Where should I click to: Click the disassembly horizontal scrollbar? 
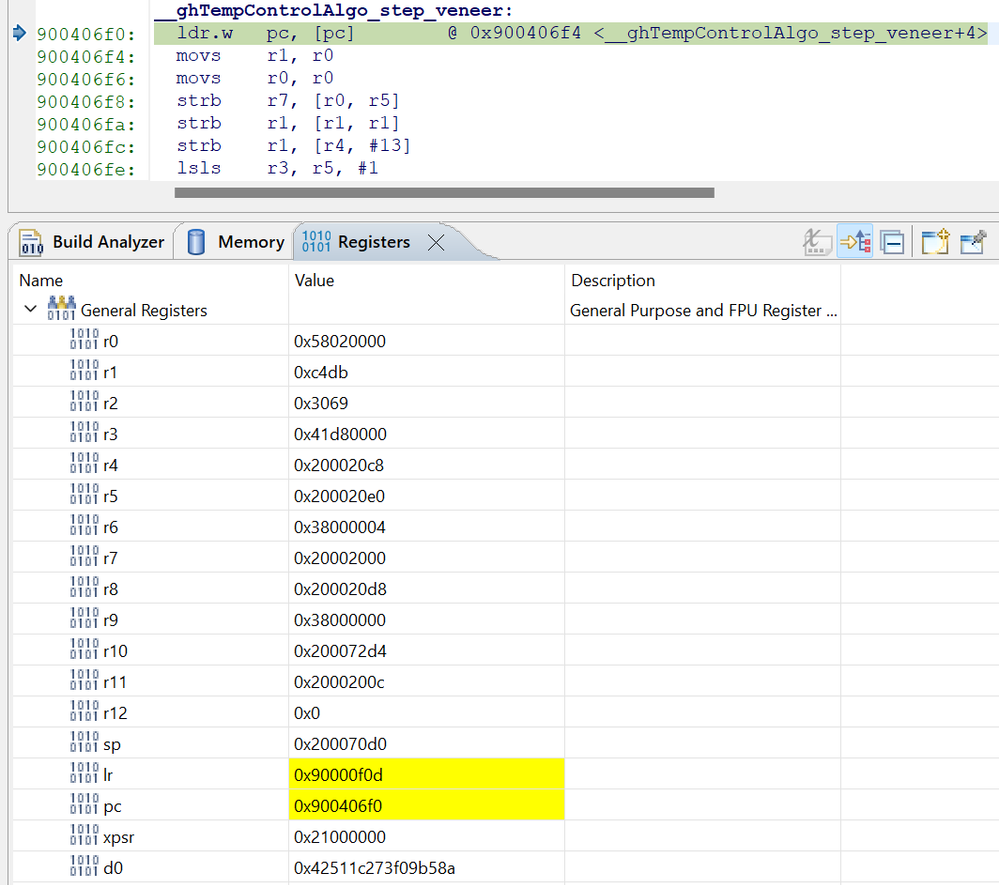click(x=444, y=192)
